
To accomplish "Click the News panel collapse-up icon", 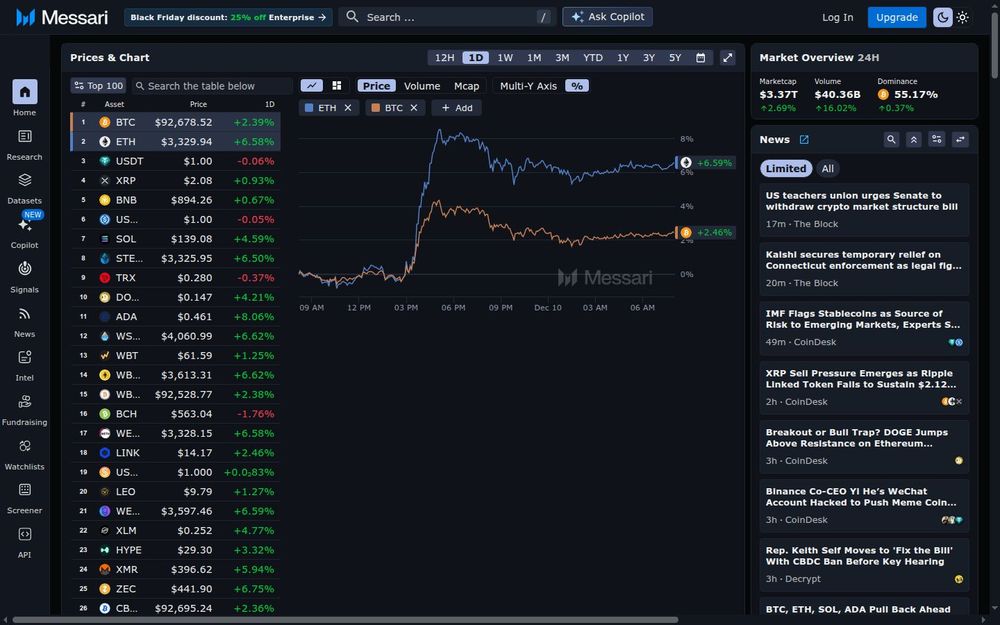I will coord(914,140).
